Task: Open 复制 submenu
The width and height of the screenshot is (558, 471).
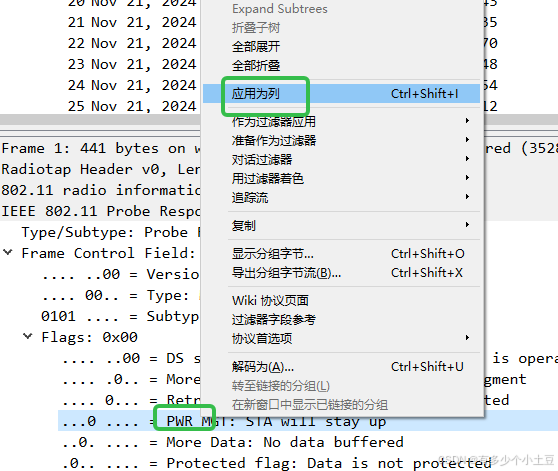Action: [x=341, y=225]
